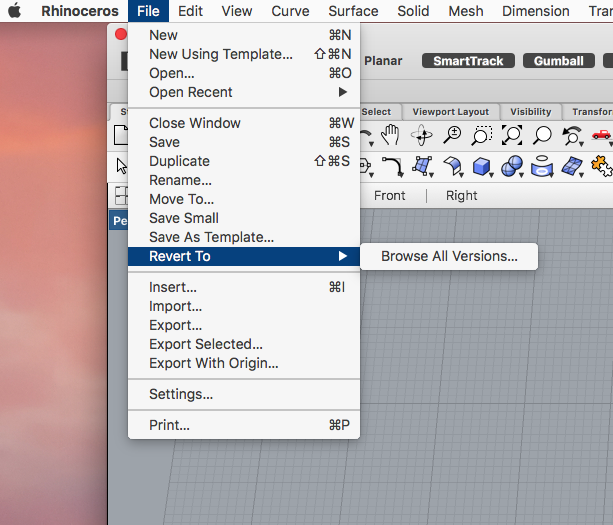The height and width of the screenshot is (525, 613).
Task: Select the Surface from Corner Points tool
Action: 421,166
